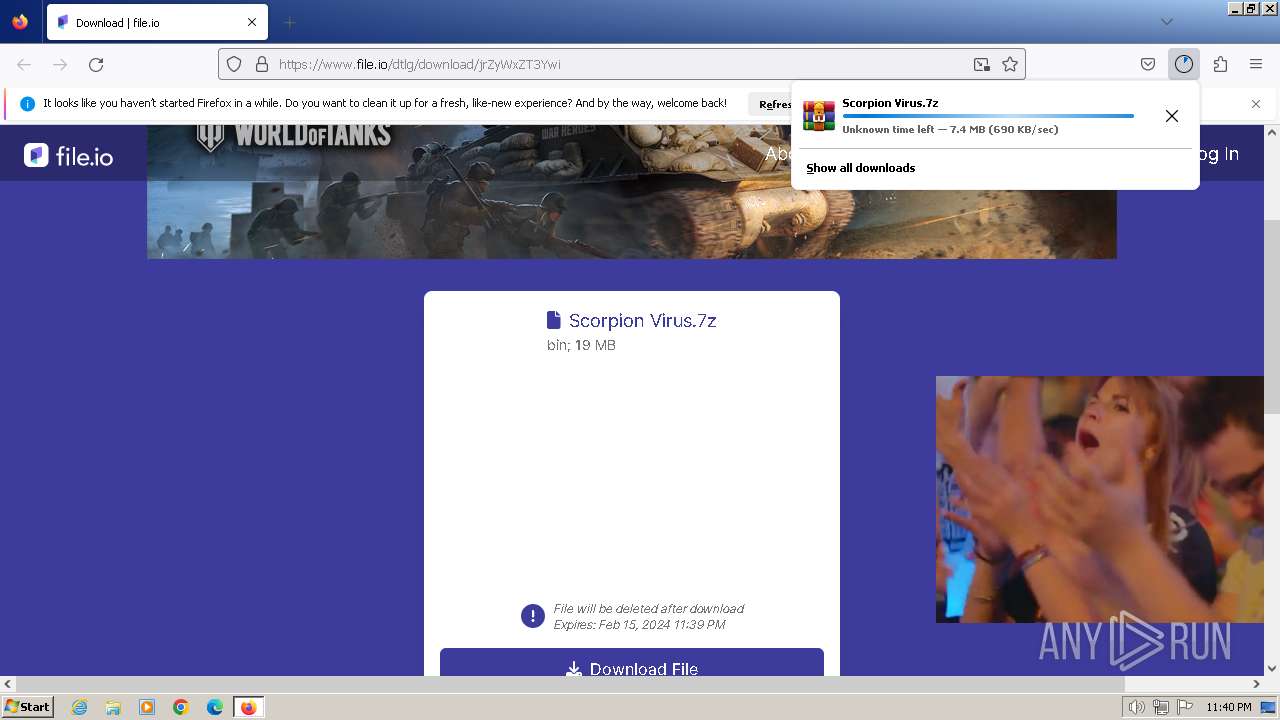Select the 'Download | file.io' tab
Screen dimensions: 1280x720
coord(157,22)
